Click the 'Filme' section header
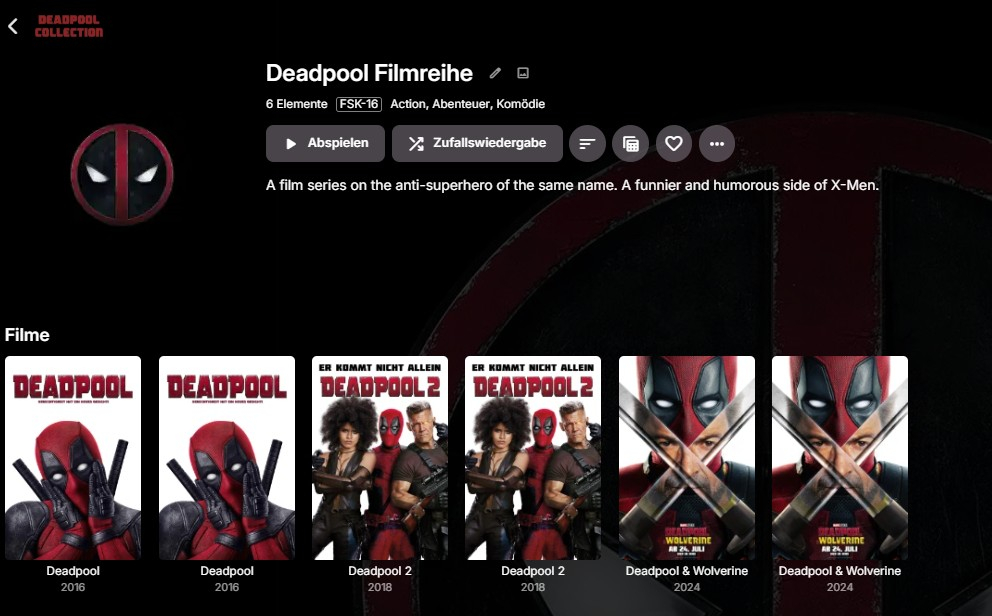The height and width of the screenshot is (616, 992). (27, 335)
